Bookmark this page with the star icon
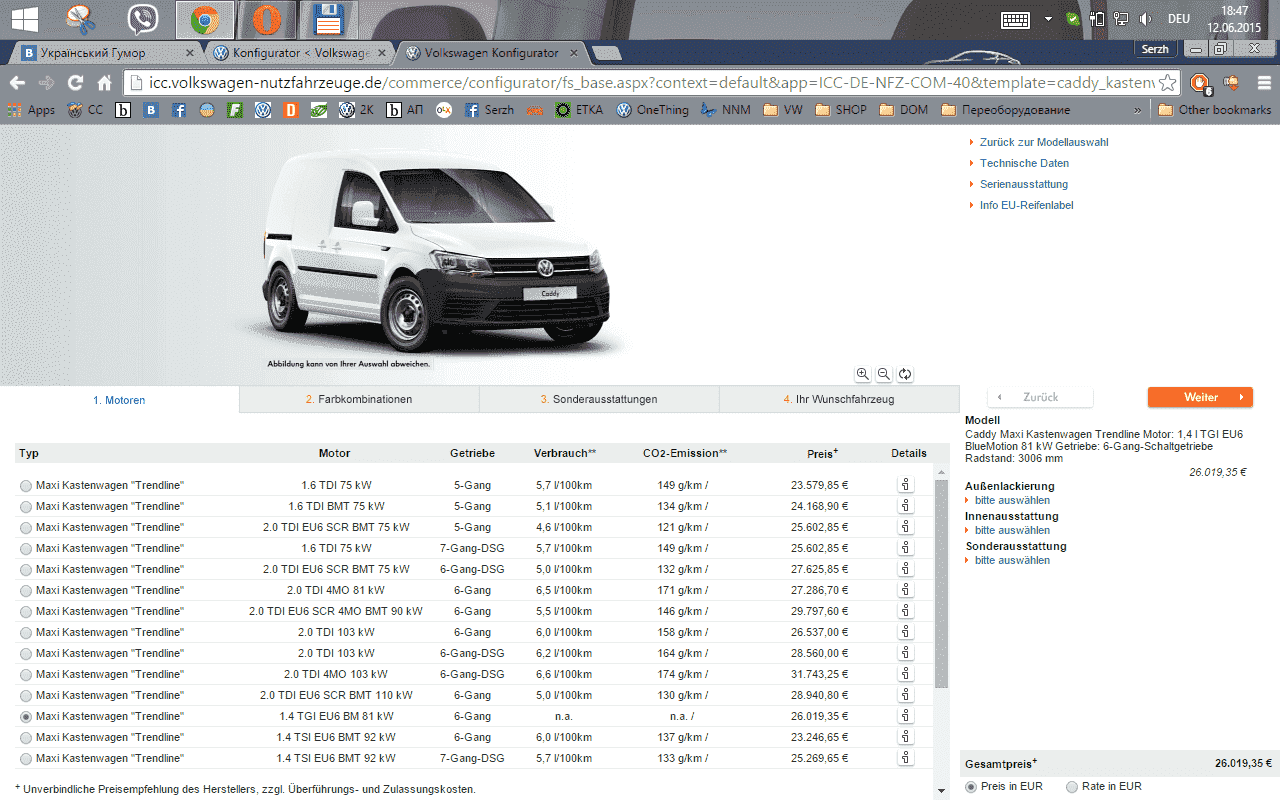The height and width of the screenshot is (800, 1280). 1166,83
